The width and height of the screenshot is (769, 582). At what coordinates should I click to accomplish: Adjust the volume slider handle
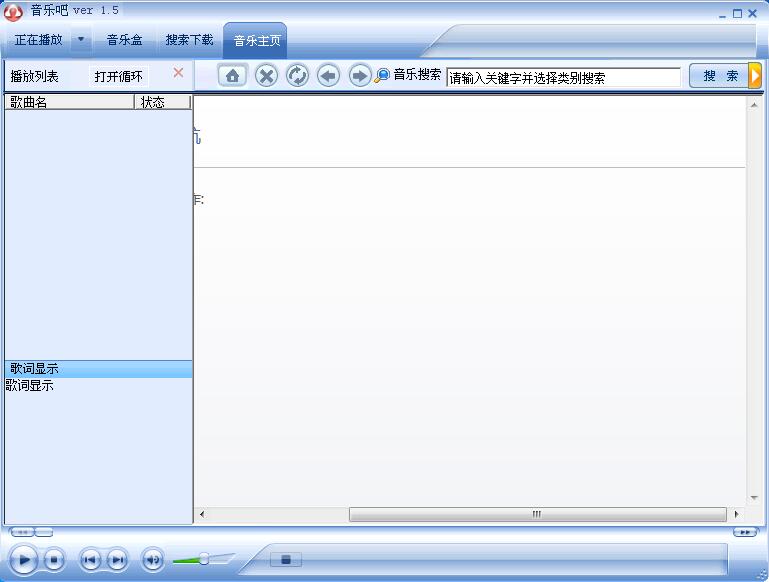click(203, 559)
